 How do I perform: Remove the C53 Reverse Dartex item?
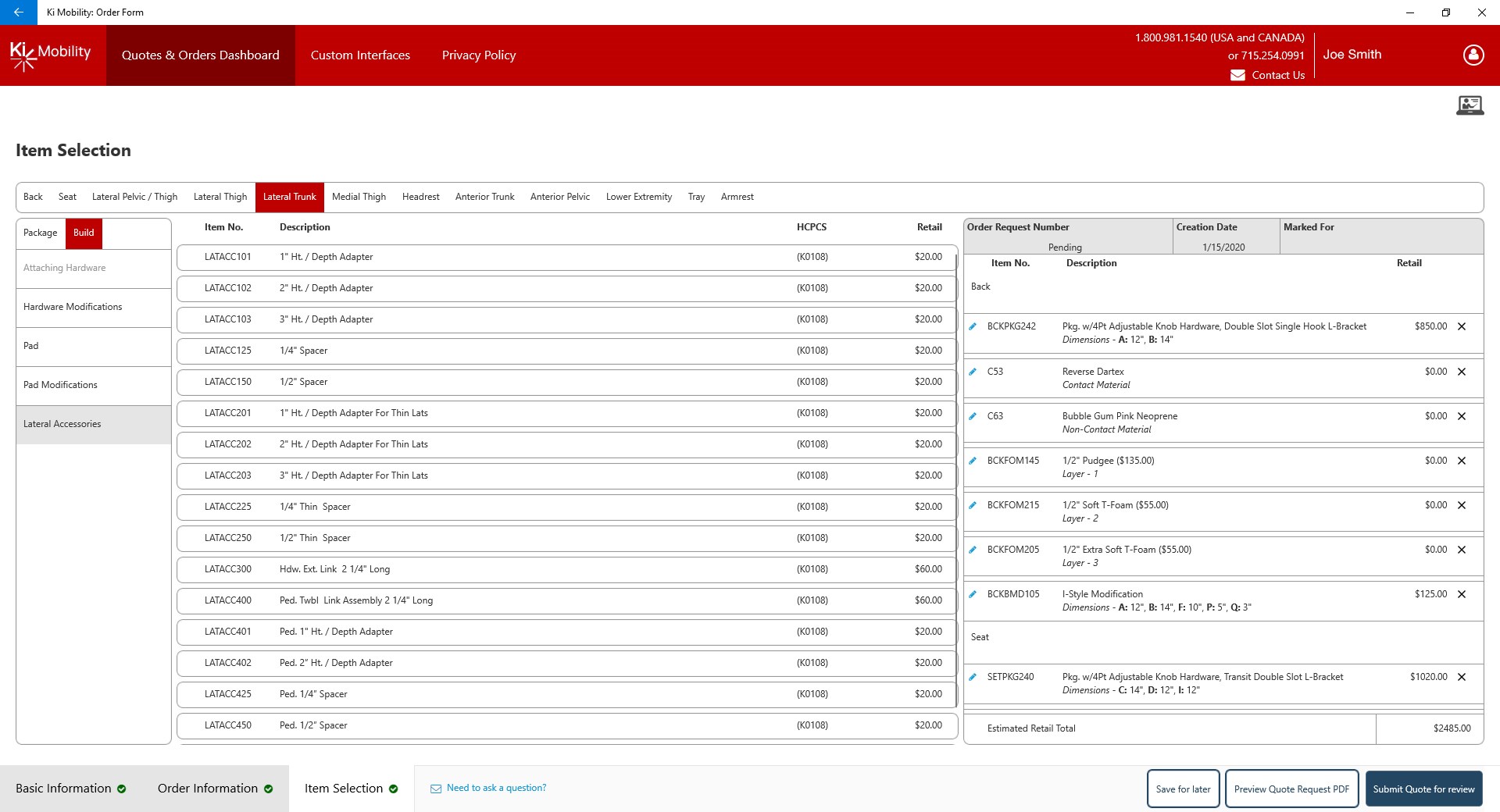1462,372
